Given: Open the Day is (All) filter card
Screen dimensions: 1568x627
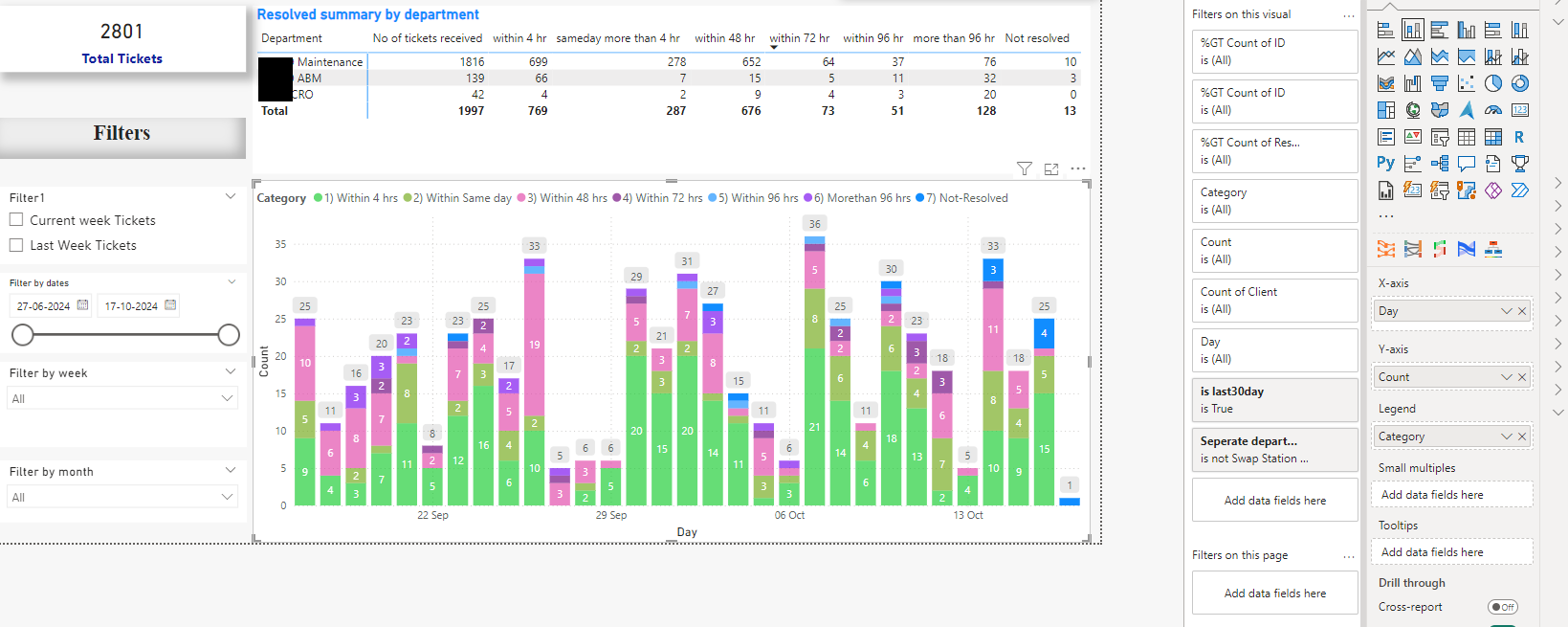Looking at the screenshot, I should (x=1275, y=350).
